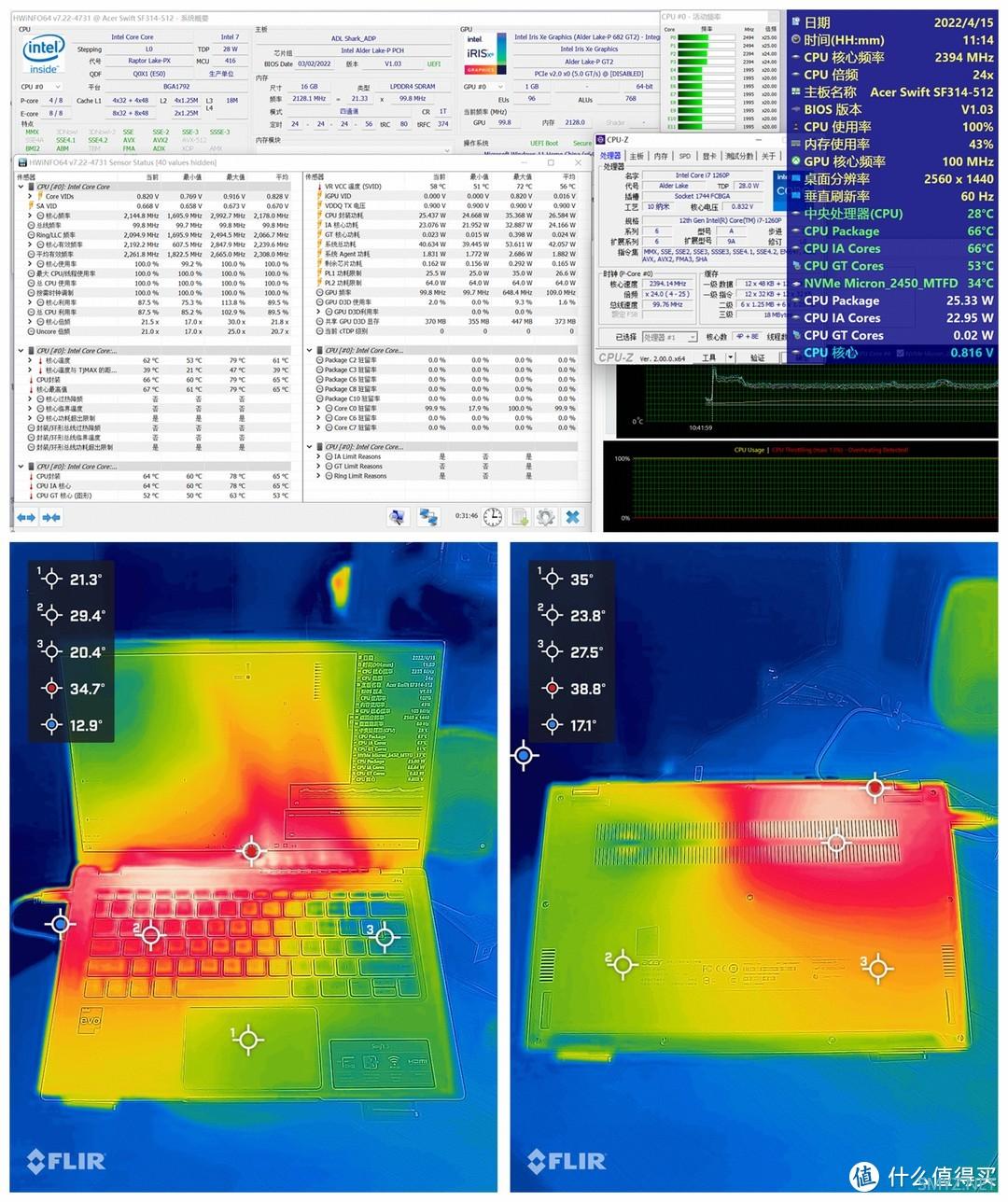Screen dimensions: 1008x1202
Task: Open sensor settings with the gear icon
Action: pos(546,516)
